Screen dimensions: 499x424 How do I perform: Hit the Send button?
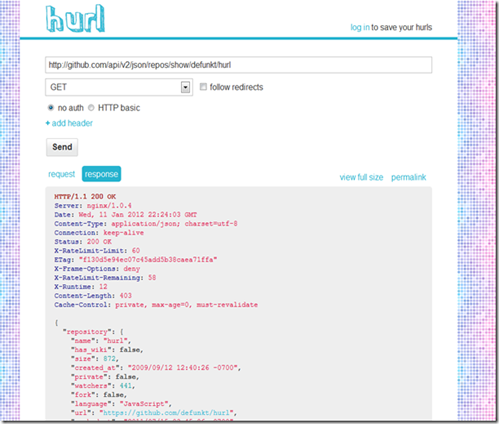tap(62, 147)
